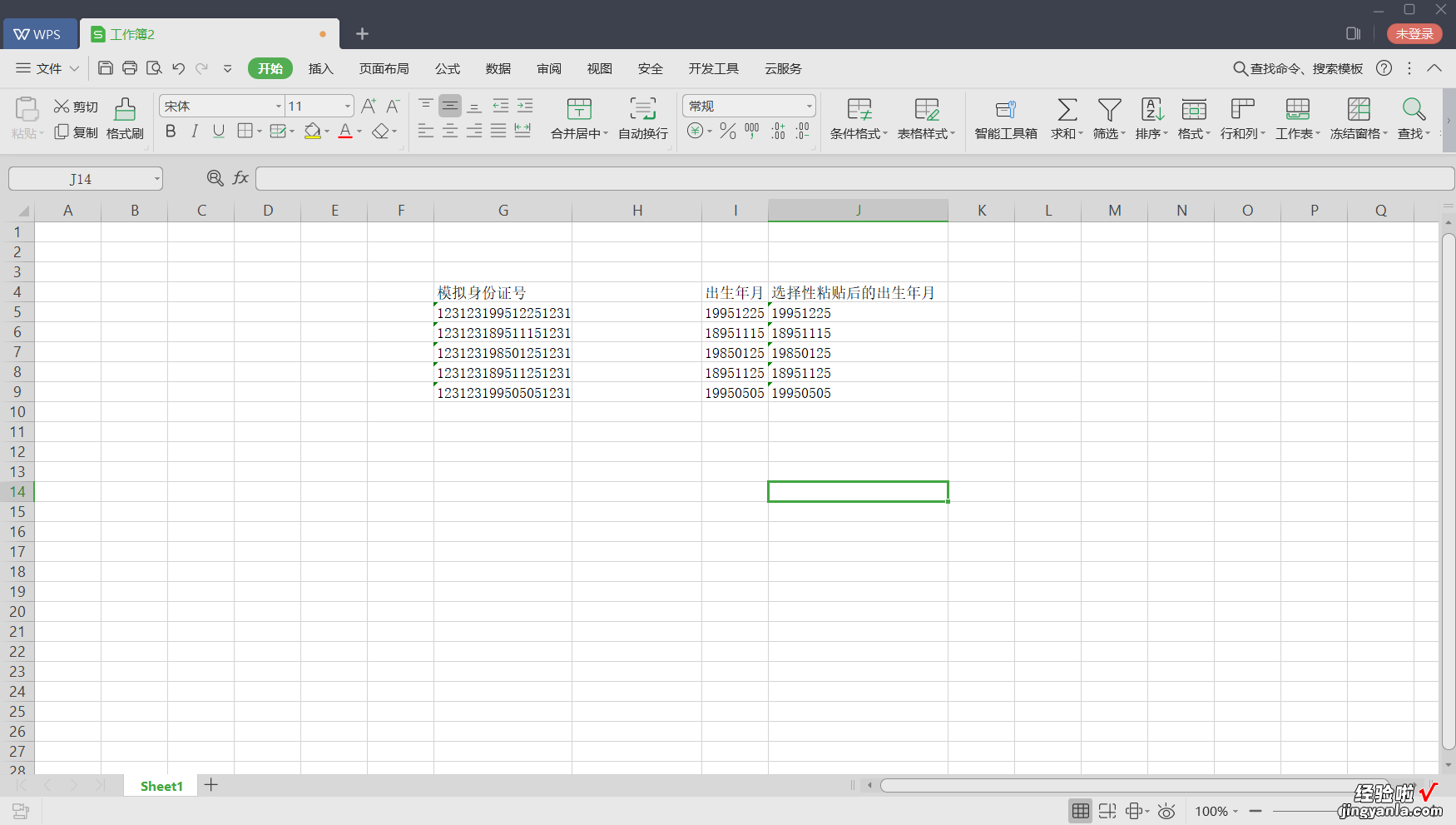
Task: Increase font size icon
Action: click(x=369, y=106)
